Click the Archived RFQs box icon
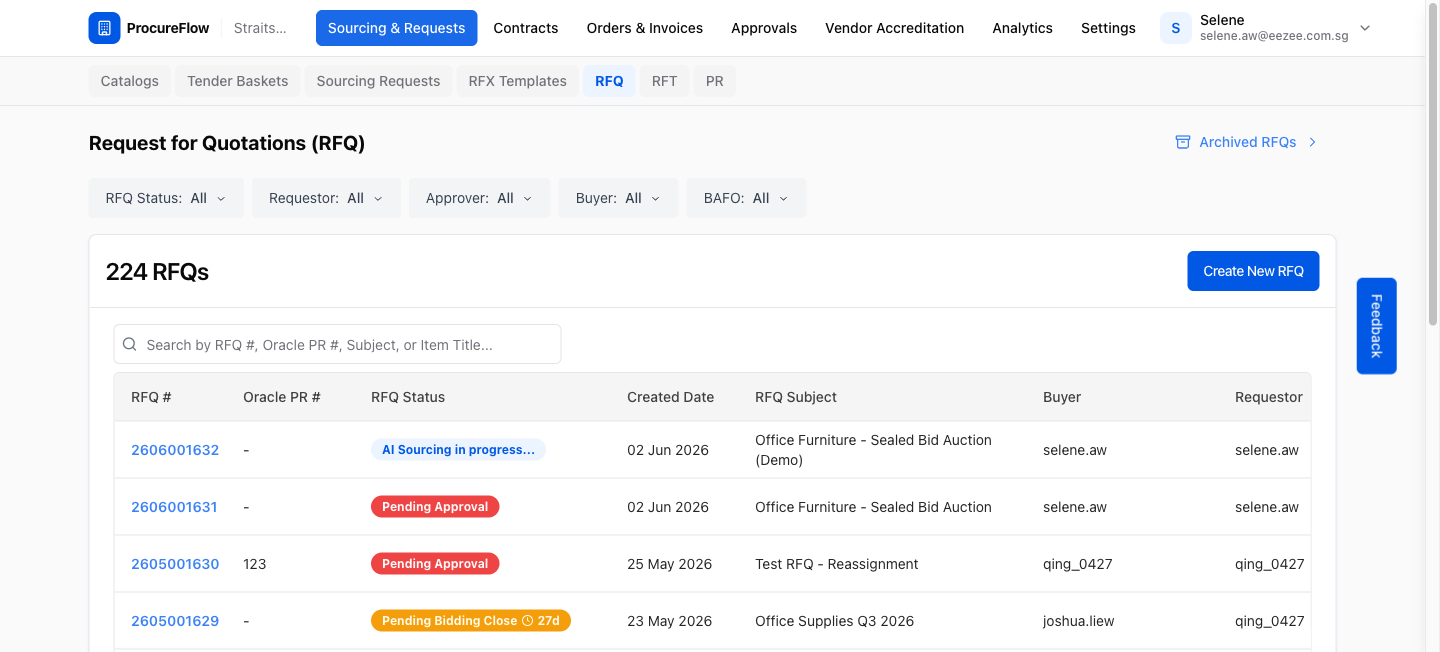 (x=1183, y=142)
